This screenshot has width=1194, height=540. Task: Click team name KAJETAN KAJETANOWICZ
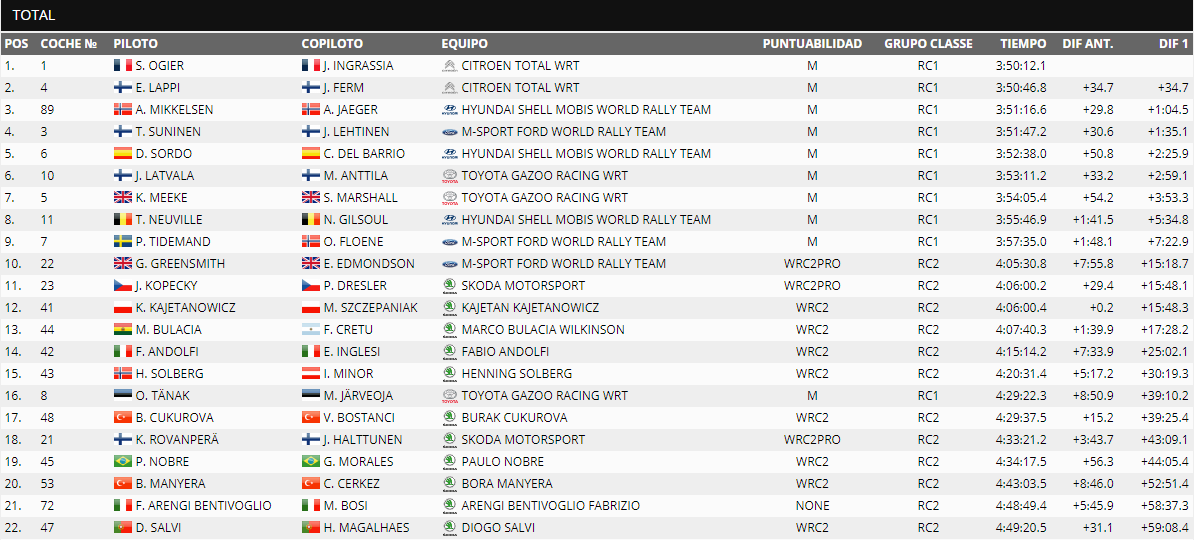coord(530,308)
